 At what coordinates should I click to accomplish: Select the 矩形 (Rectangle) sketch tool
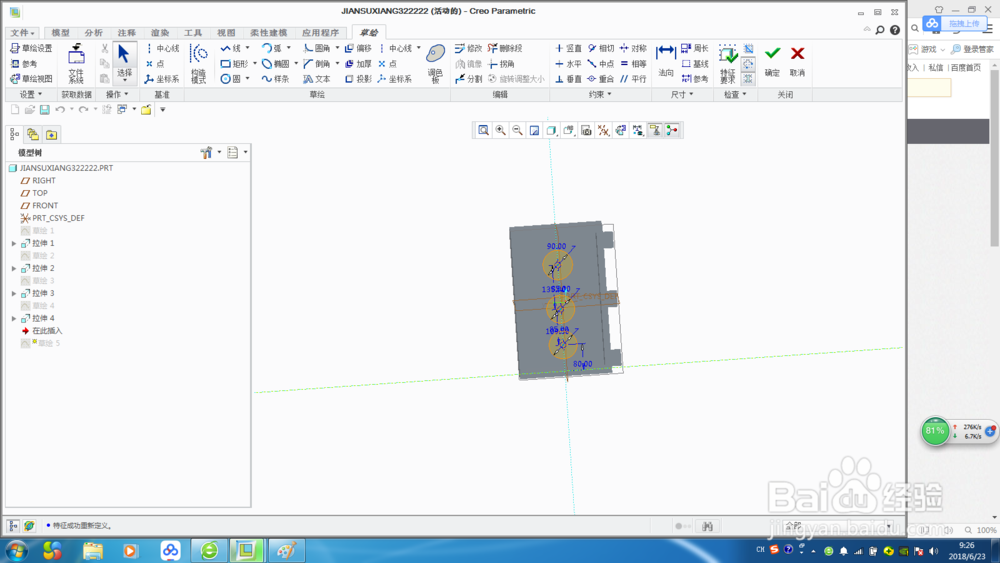(x=234, y=64)
